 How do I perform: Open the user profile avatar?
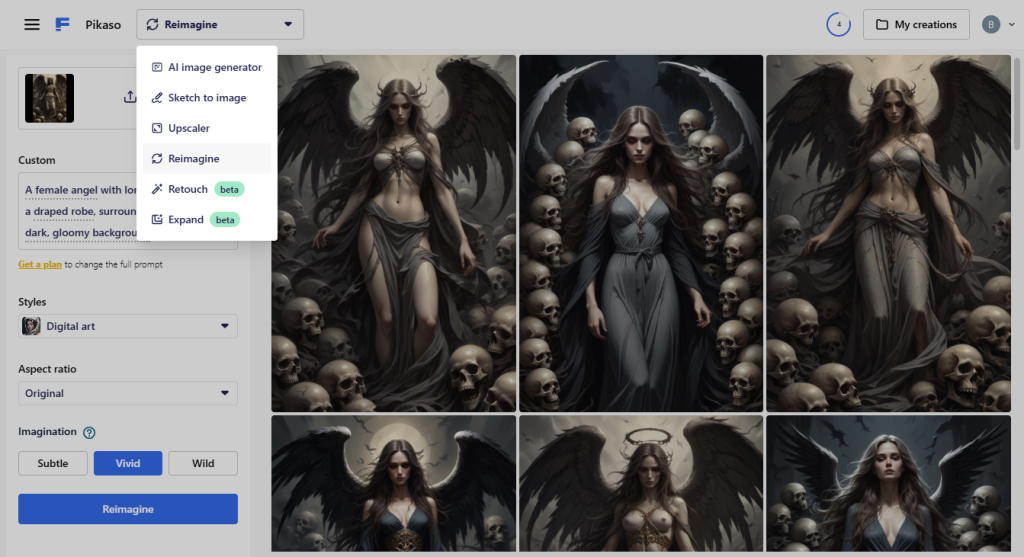[991, 24]
